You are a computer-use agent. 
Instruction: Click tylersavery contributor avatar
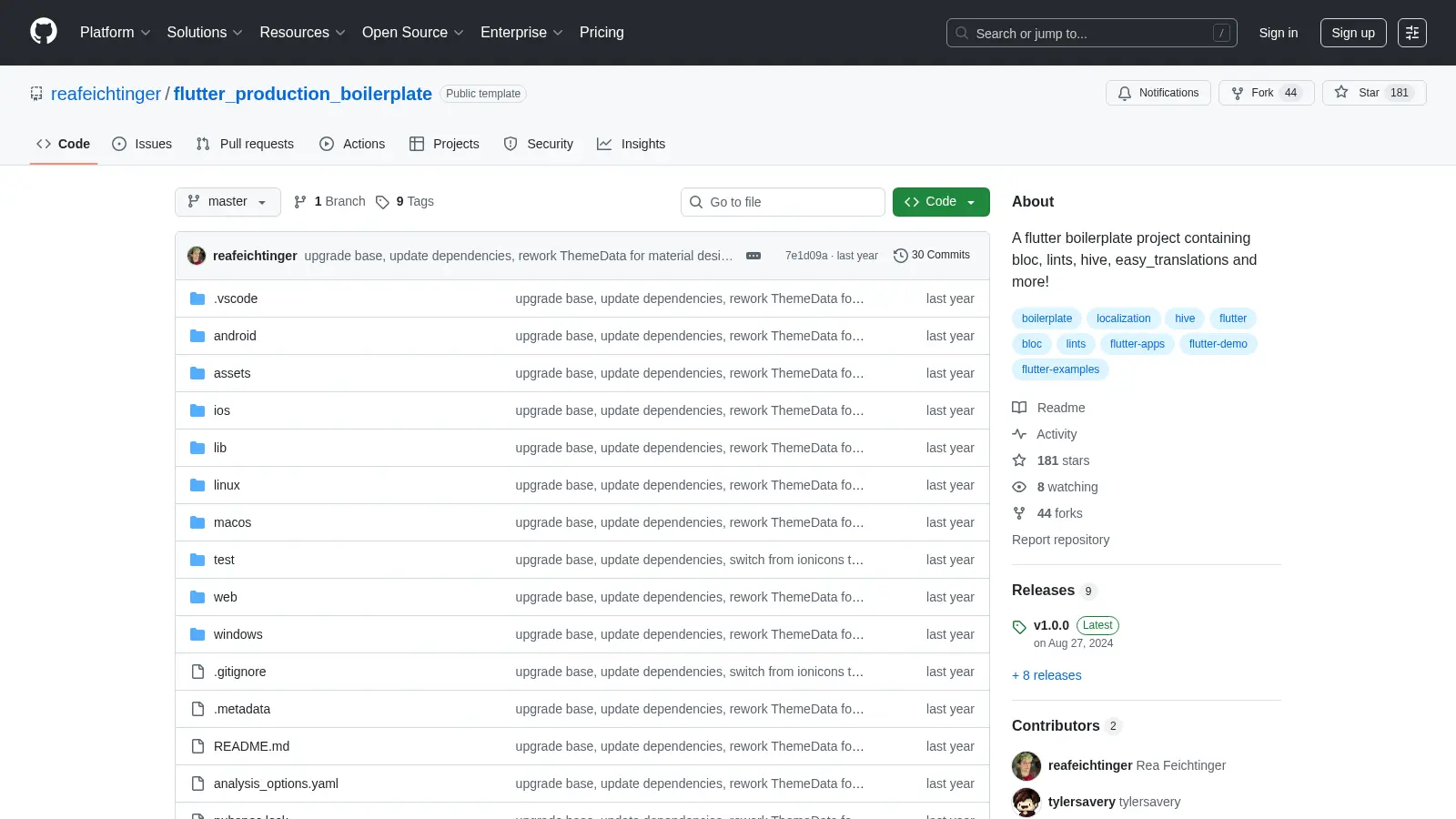click(x=1026, y=802)
